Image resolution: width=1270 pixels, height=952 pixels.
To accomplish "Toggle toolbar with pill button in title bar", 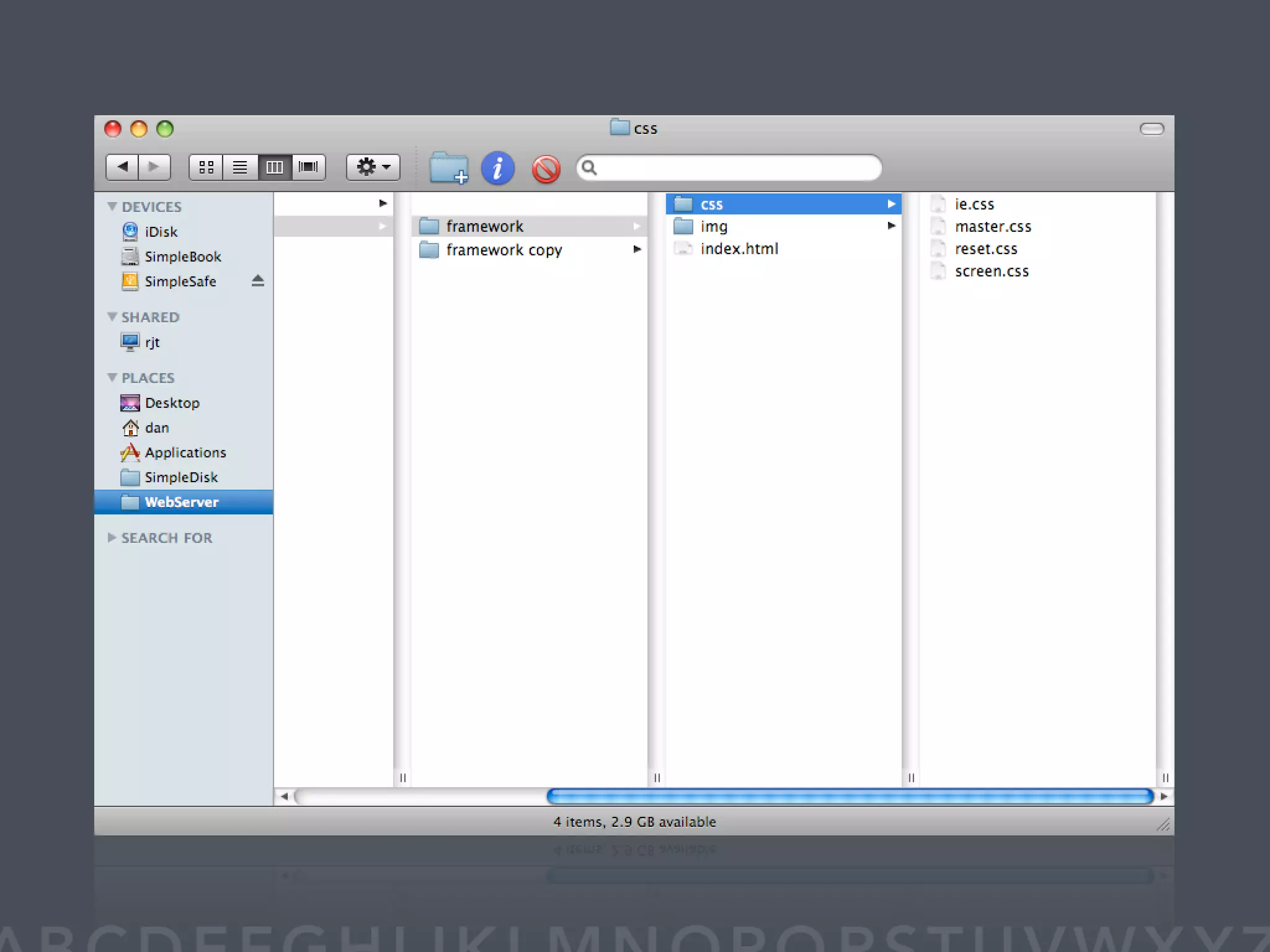I will click(x=1152, y=129).
